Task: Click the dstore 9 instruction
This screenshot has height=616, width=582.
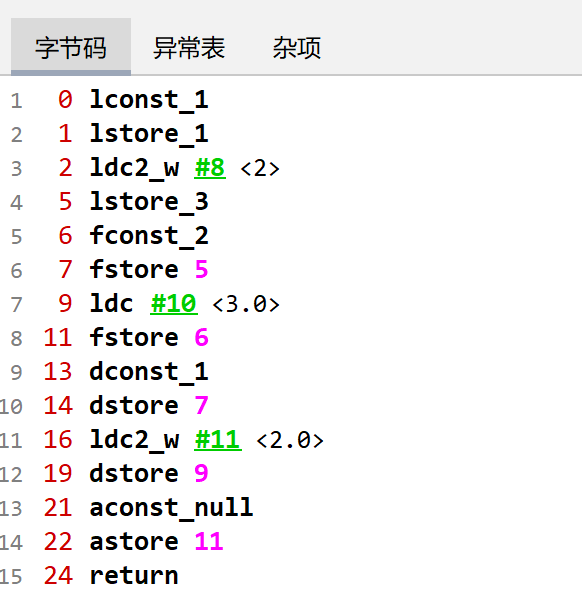Action: click(149, 474)
